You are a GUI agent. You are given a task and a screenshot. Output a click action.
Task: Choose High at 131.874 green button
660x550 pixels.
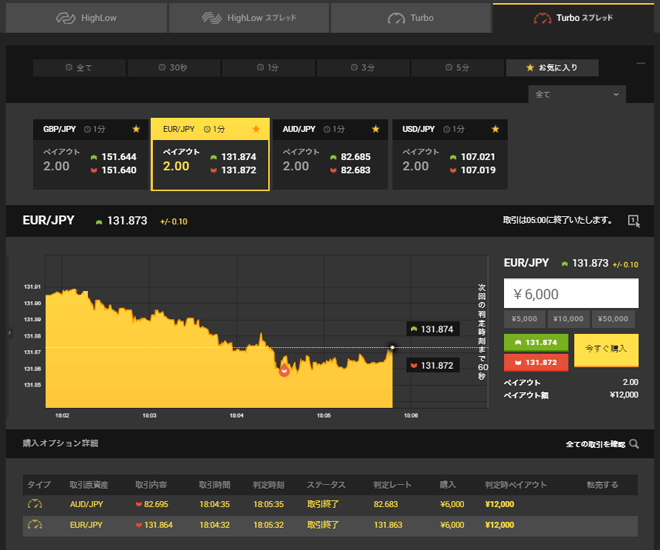536,343
